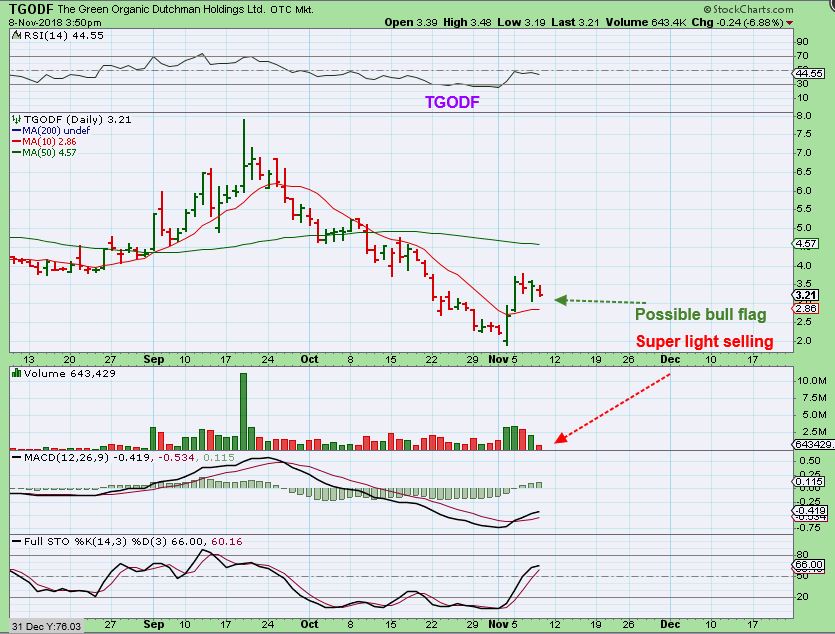Click the Super light selling annotation text

[x=704, y=341]
